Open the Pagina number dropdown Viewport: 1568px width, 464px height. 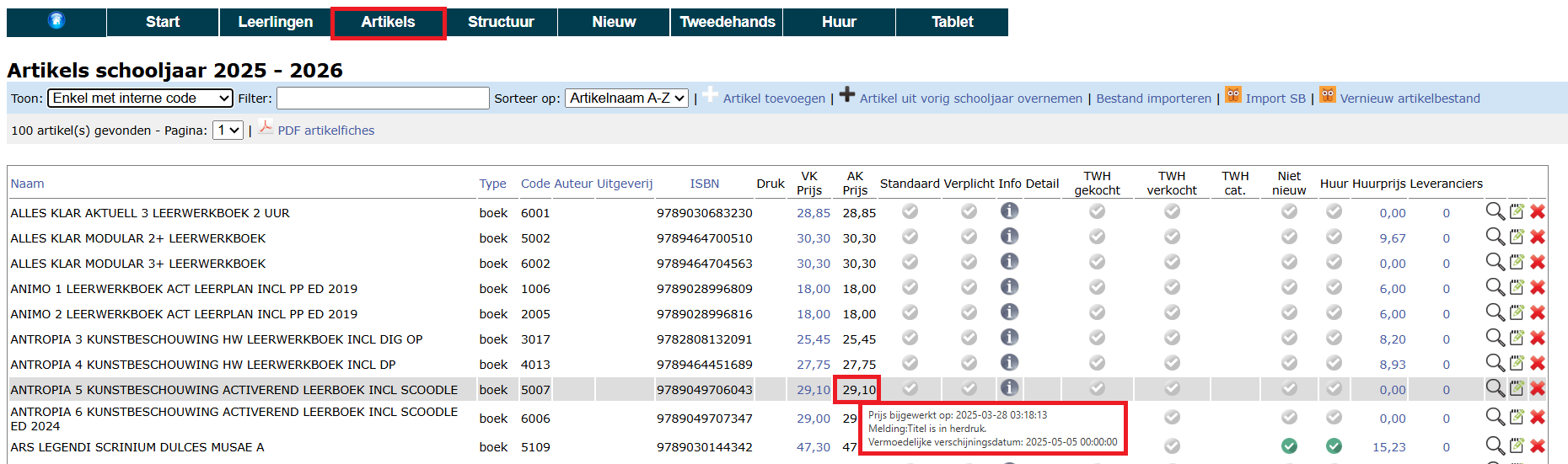pyautogui.click(x=228, y=131)
